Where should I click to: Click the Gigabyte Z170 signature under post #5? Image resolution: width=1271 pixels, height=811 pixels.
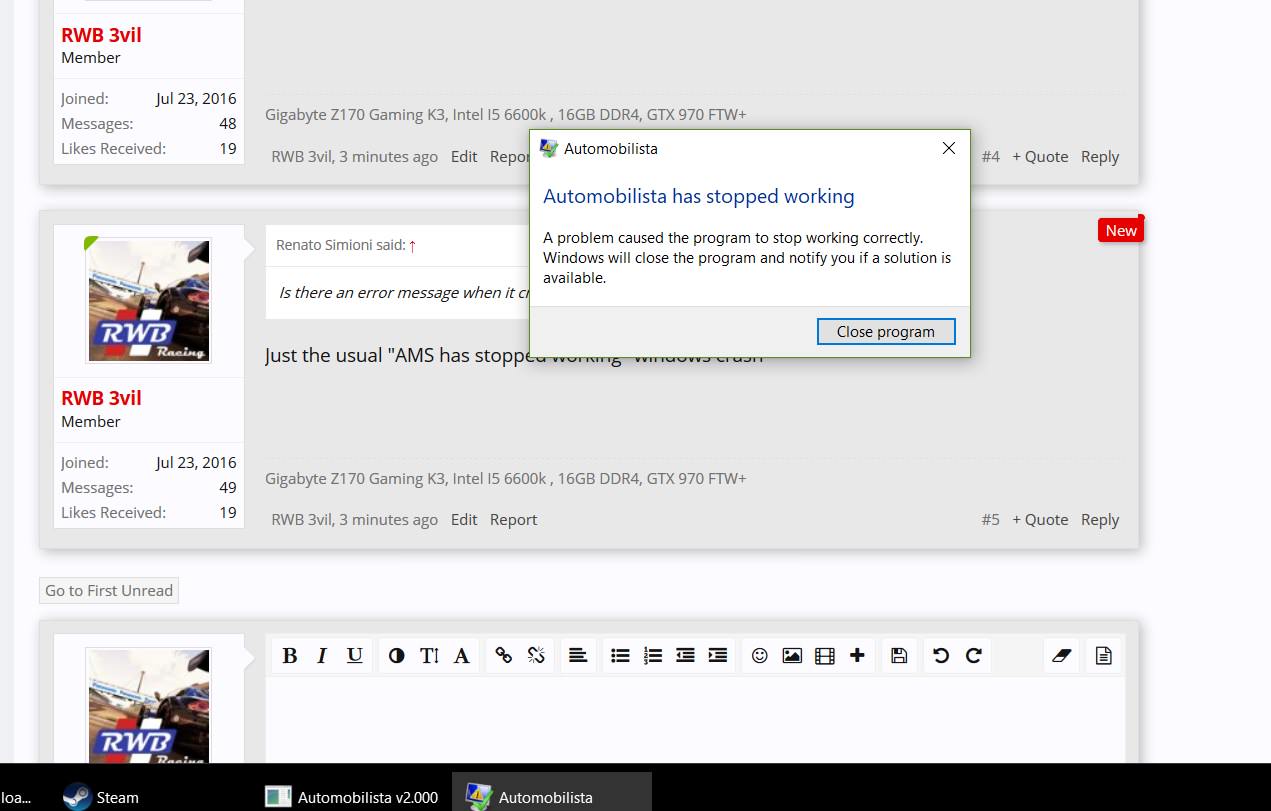click(506, 478)
